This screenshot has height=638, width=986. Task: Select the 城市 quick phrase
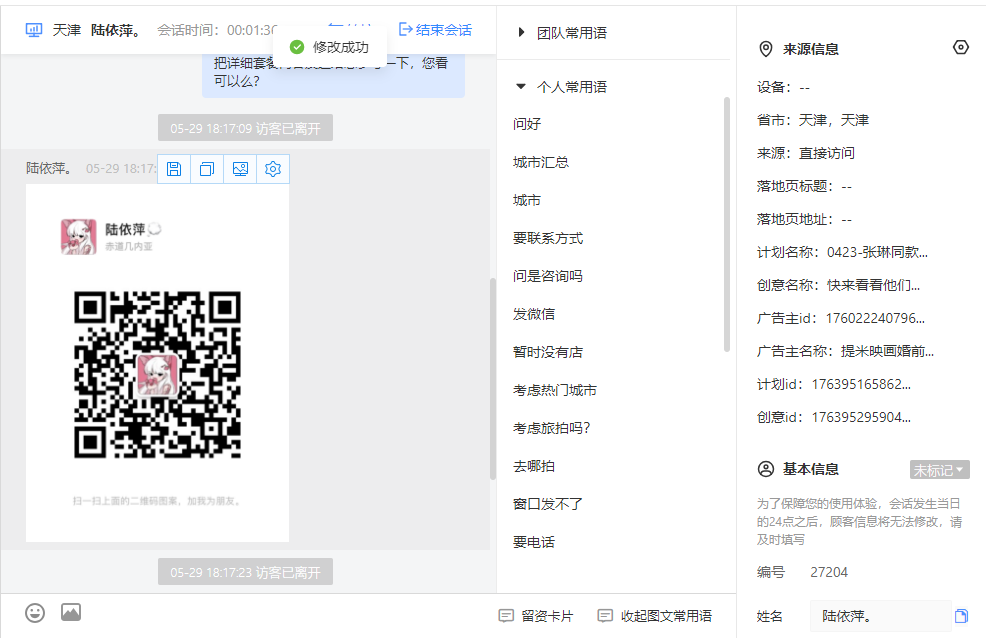(527, 200)
